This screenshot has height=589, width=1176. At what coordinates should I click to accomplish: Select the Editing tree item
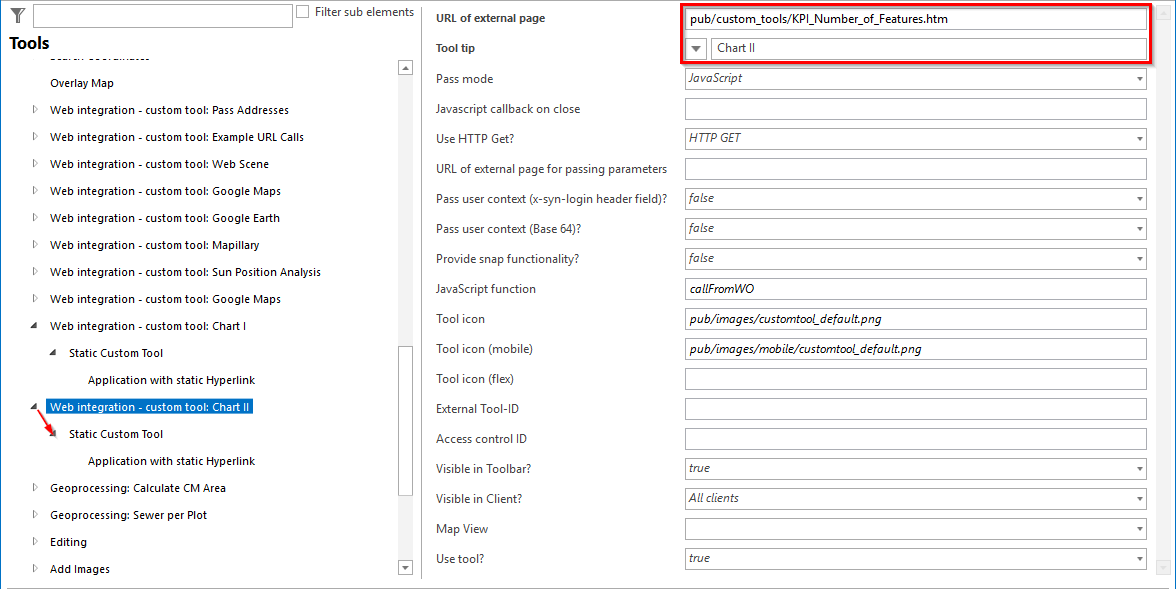coord(68,541)
